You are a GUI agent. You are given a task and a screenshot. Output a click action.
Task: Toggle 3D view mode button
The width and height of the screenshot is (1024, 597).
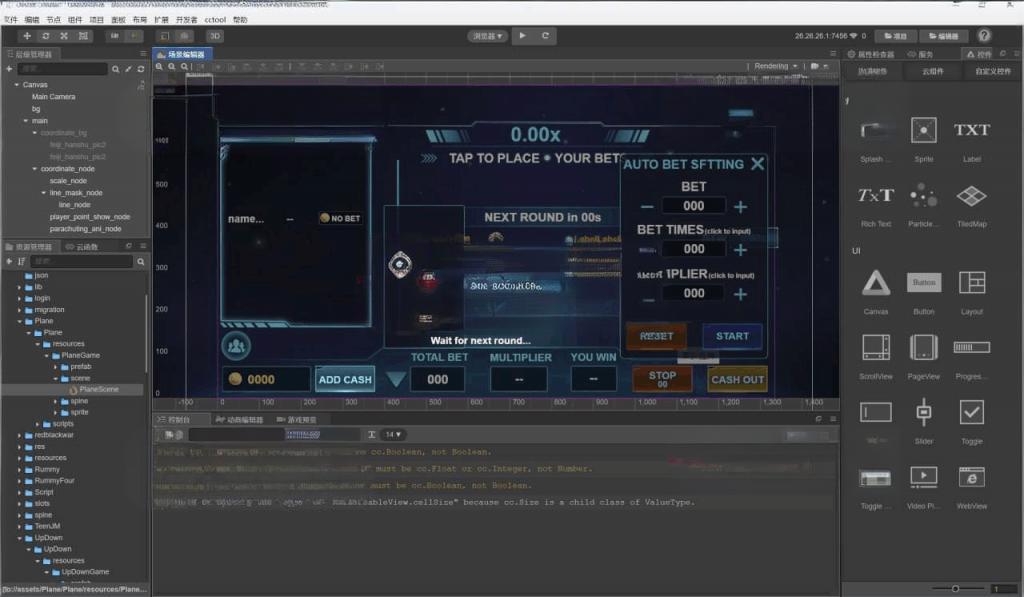point(215,36)
